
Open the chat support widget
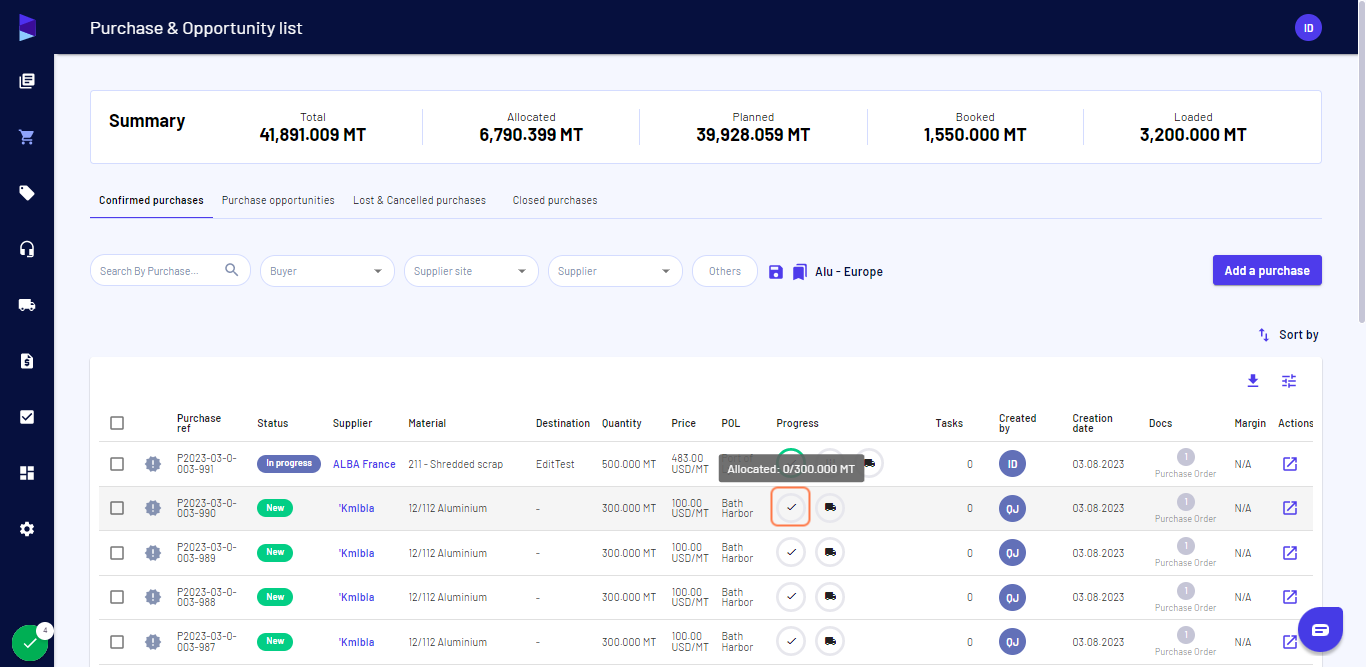coord(1320,629)
